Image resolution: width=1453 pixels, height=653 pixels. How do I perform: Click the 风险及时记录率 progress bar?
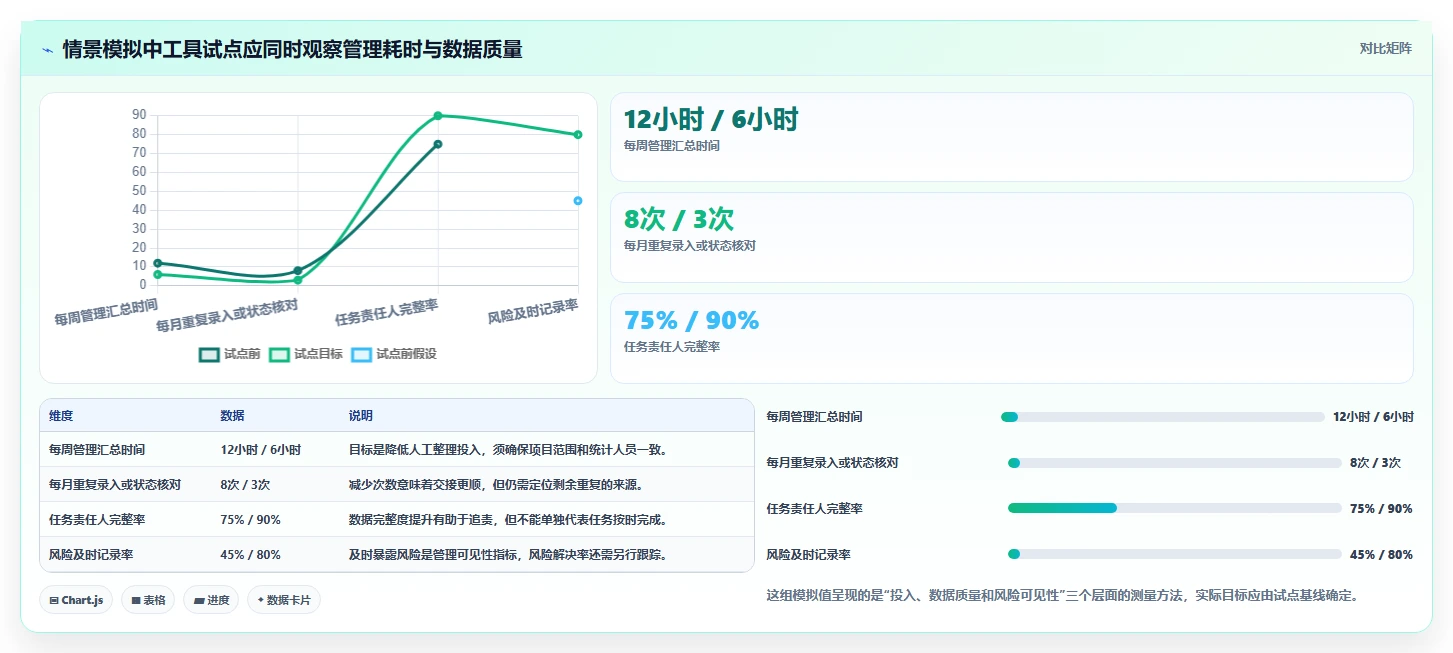click(1174, 555)
